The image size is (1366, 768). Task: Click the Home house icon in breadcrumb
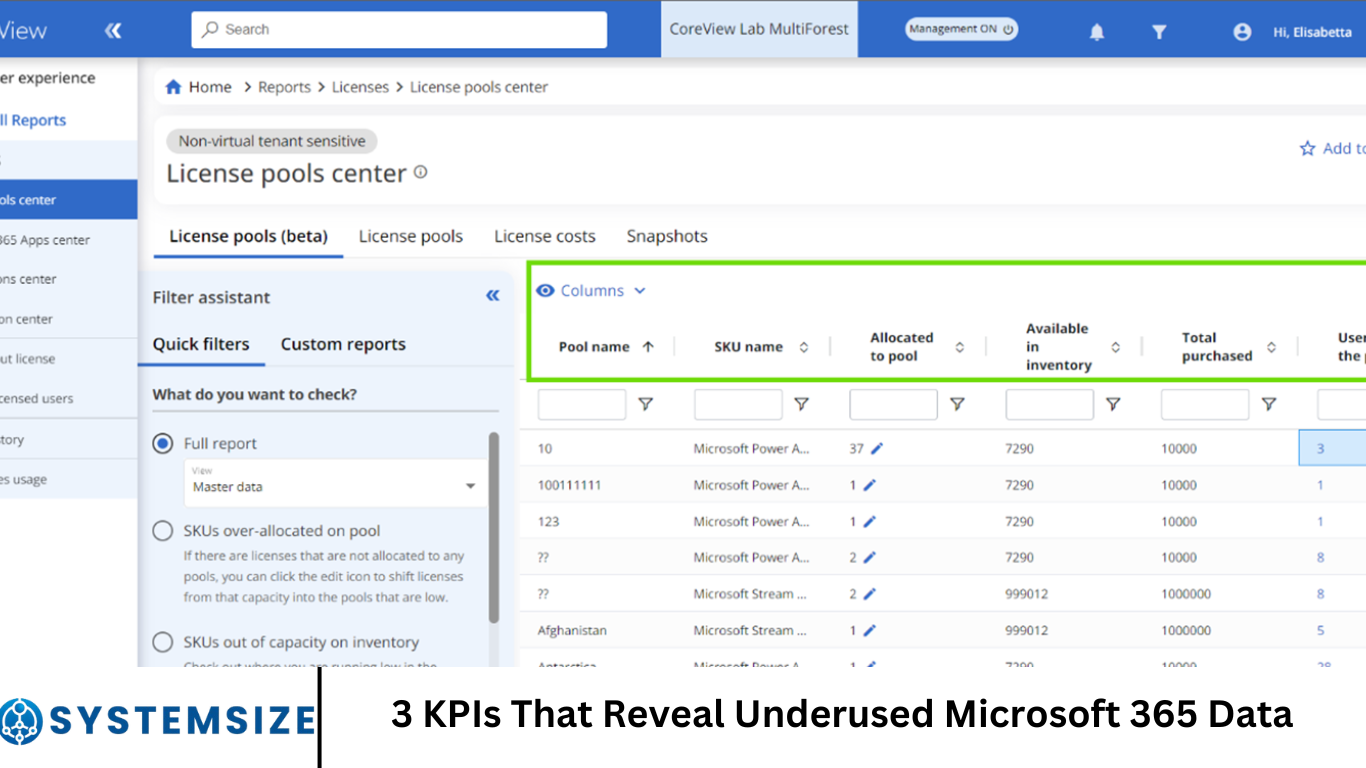(174, 87)
